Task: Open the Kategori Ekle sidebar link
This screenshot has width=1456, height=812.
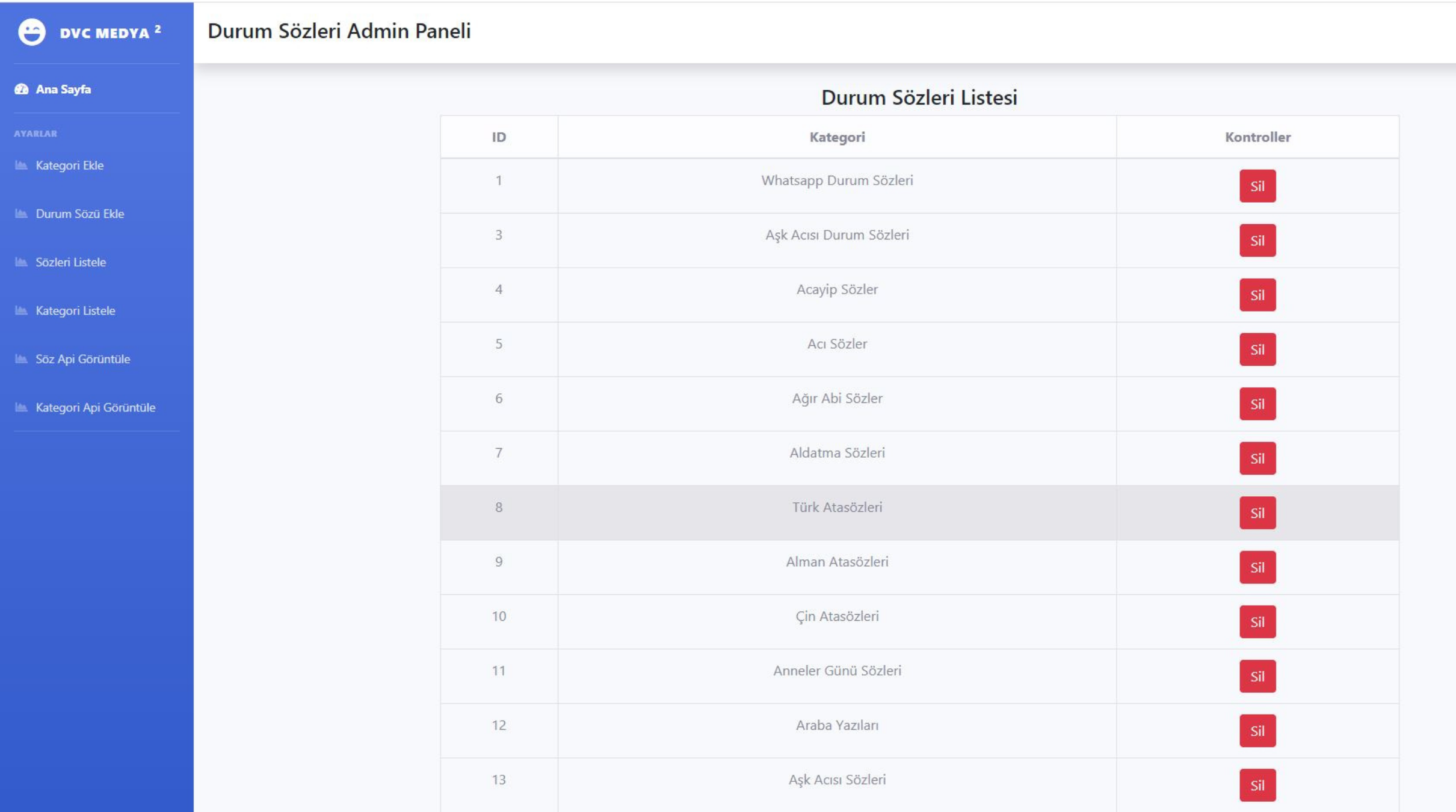Action: 70,165
